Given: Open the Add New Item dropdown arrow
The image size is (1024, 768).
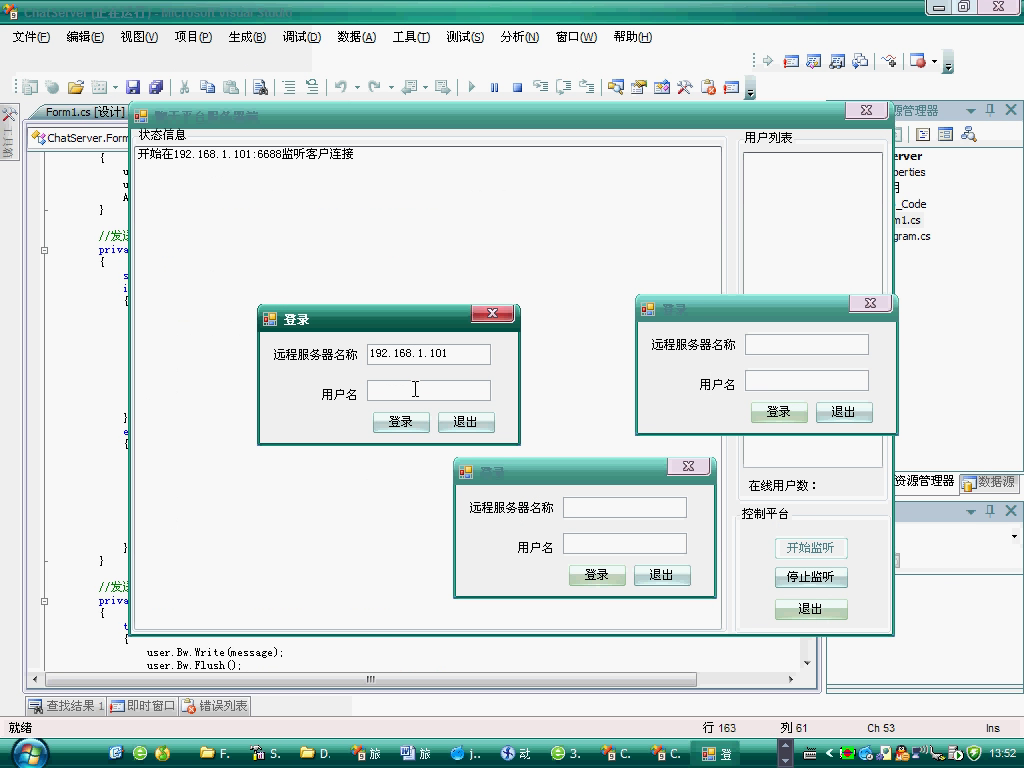Looking at the screenshot, I should click(115, 88).
